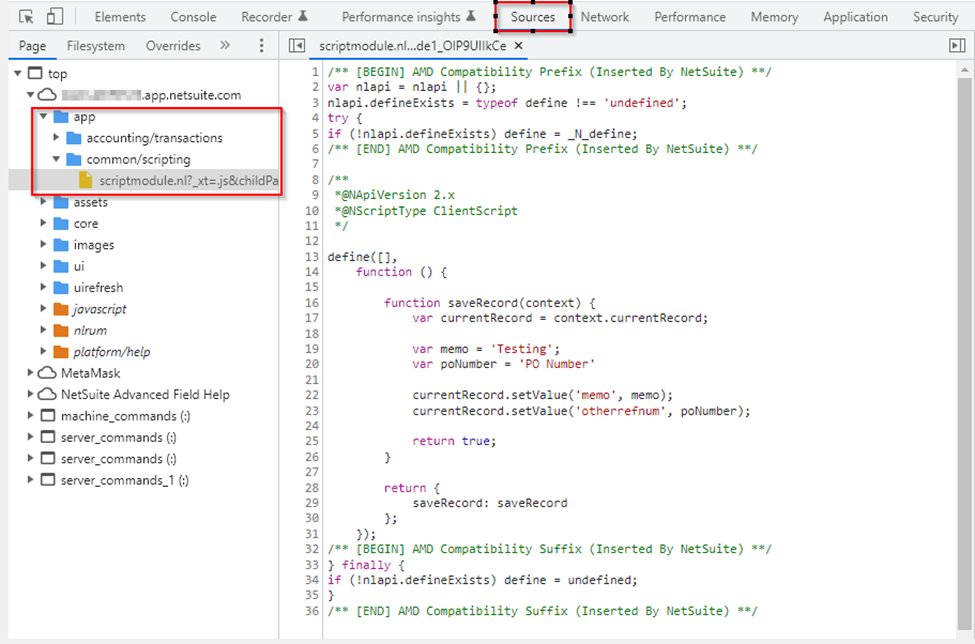This screenshot has width=975, height=644.
Task: Click '*@NScriptType ClientScript' comment line
Action: 426,211
